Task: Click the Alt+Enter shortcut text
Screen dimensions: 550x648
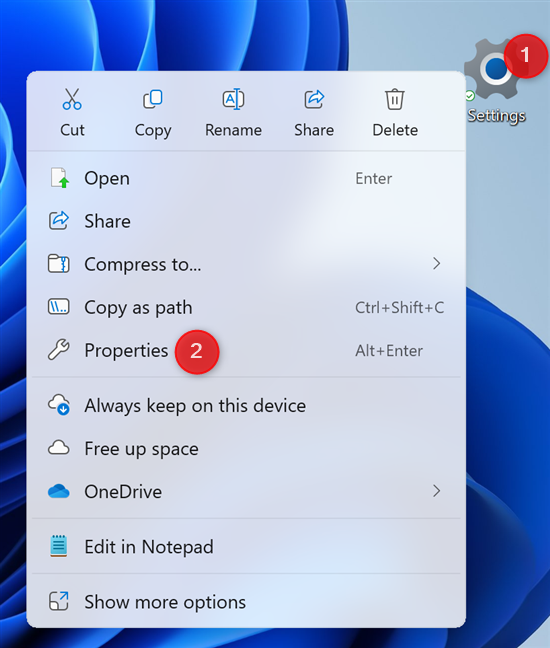Action: coord(389,351)
